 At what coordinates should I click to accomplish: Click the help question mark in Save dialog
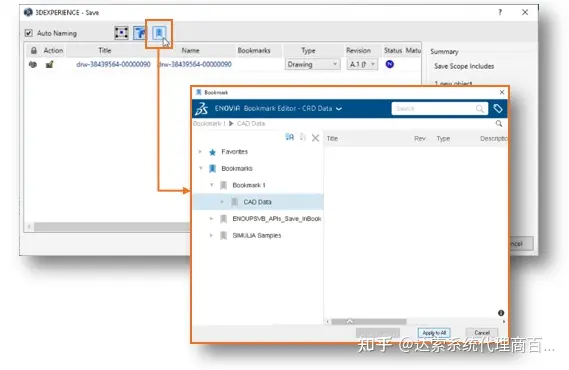point(500,12)
